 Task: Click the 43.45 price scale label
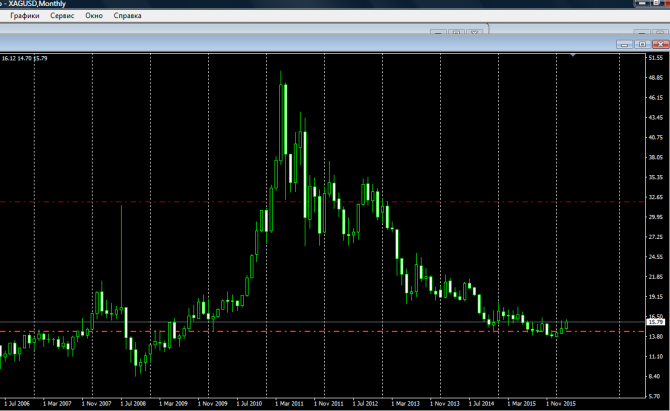tap(655, 117)
